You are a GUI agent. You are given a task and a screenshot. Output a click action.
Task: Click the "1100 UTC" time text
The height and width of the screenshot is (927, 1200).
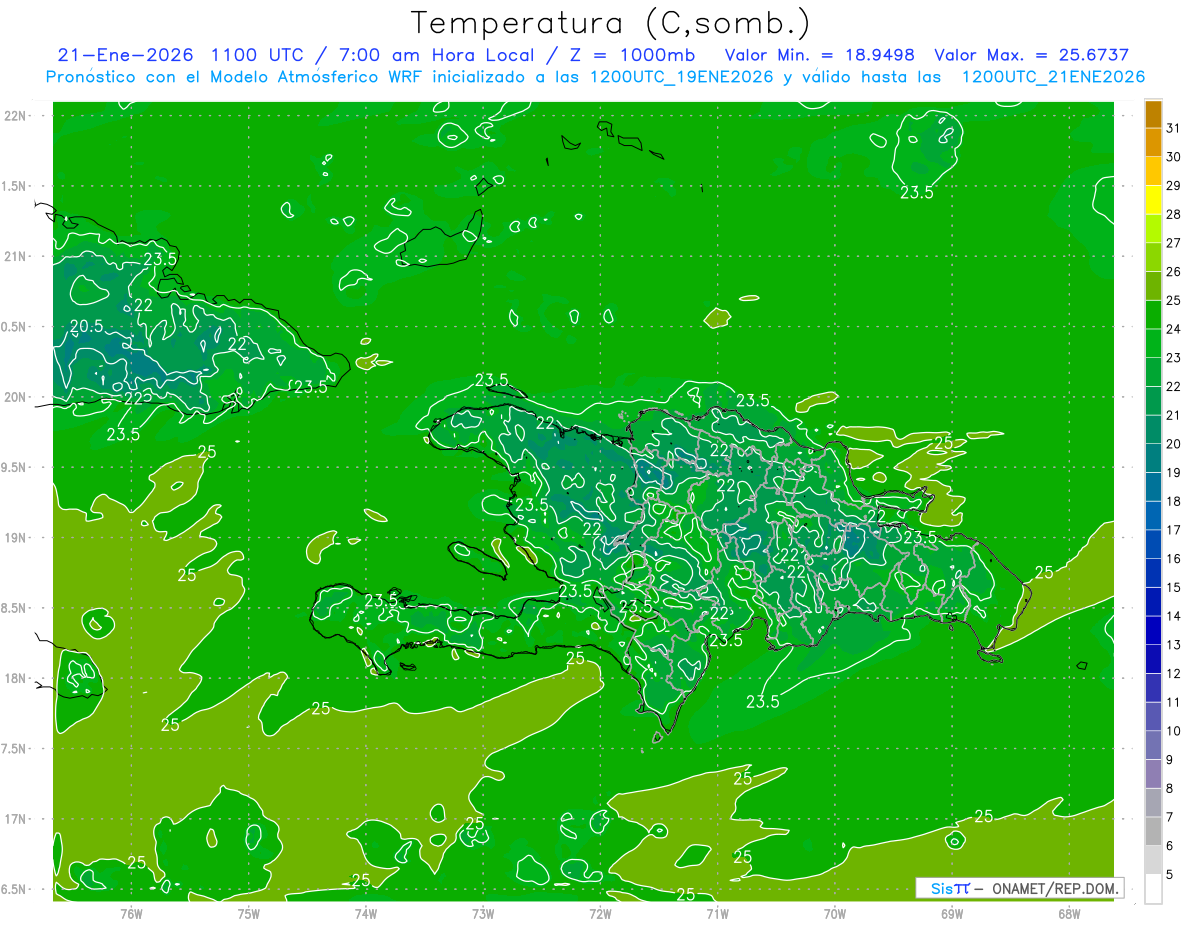[260, 55]
